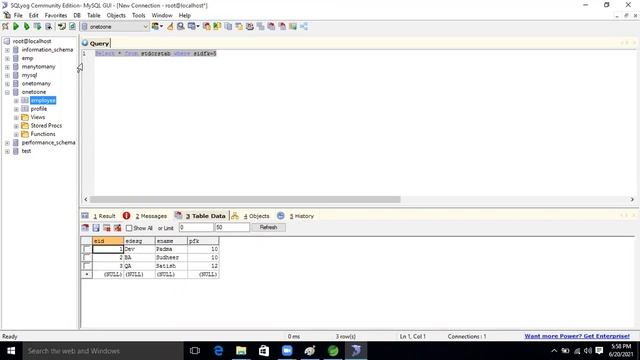Expand the onetomany database node
The height and width of the screenshot is (360, 640).
[7, 84]
